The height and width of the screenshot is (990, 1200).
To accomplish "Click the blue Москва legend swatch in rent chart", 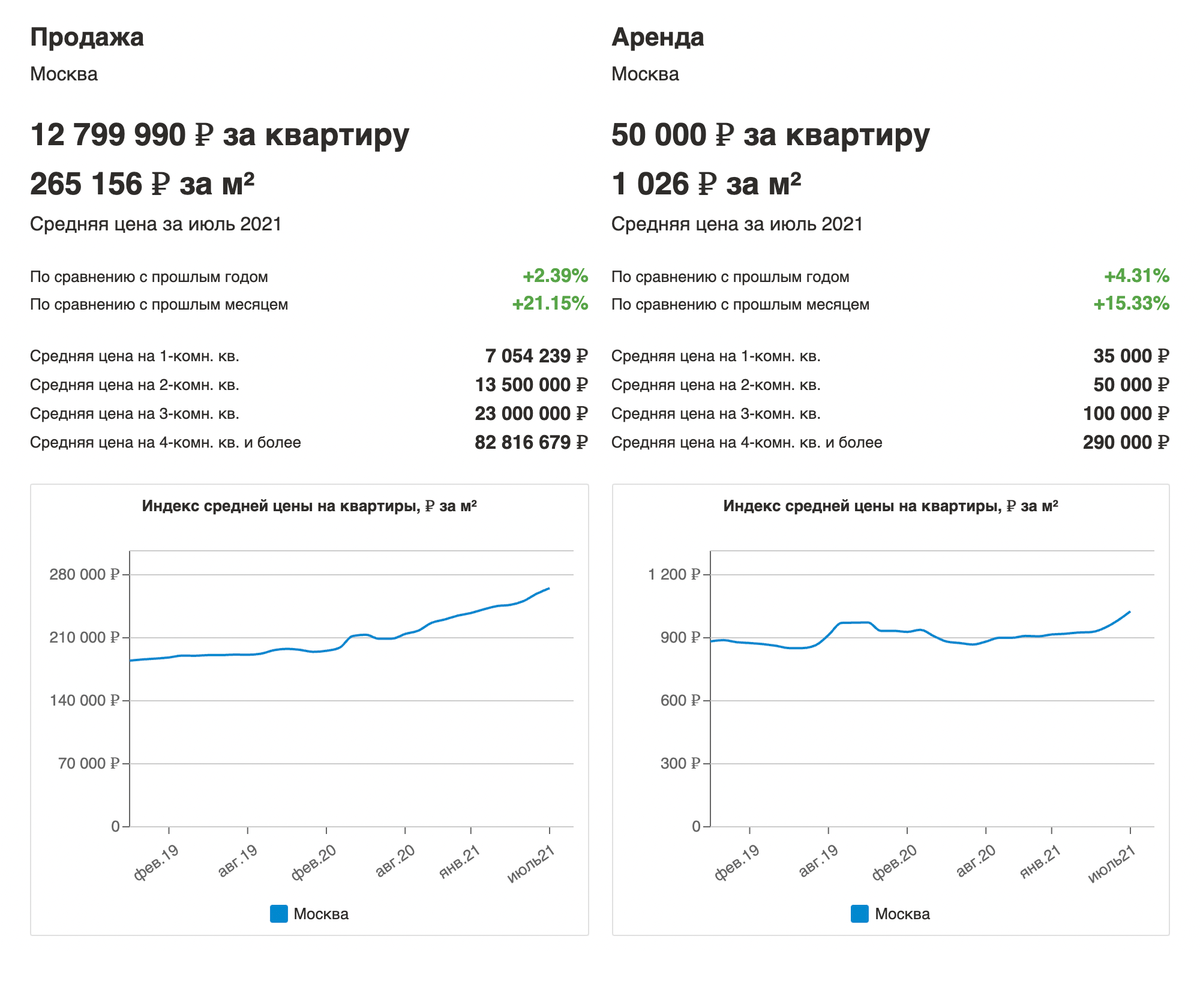I will coord(860,913).
